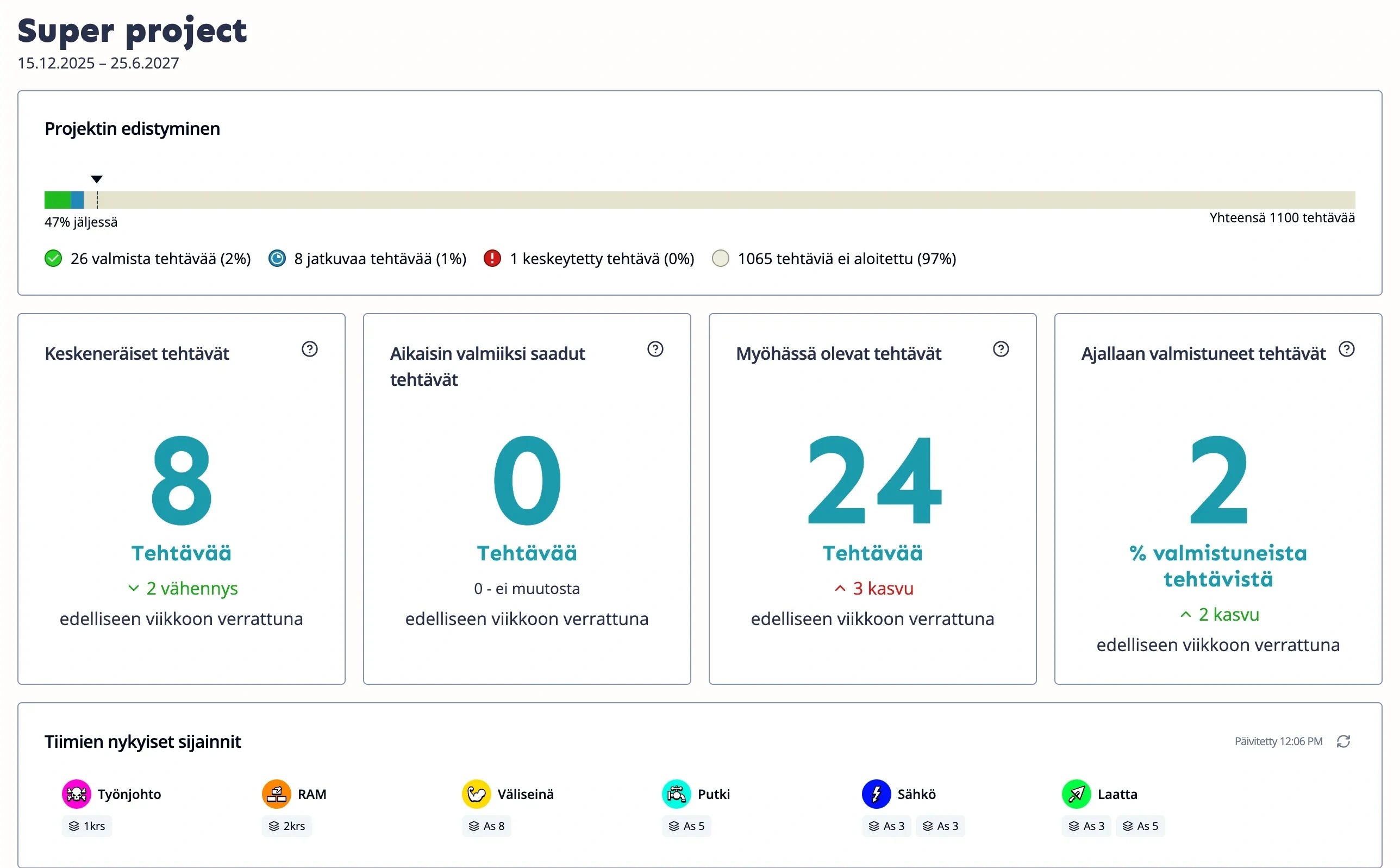Click the large number 0 in Aikaisin valmiiksi card
This screenshot has height=868, width=1400.
coord(527,480)
